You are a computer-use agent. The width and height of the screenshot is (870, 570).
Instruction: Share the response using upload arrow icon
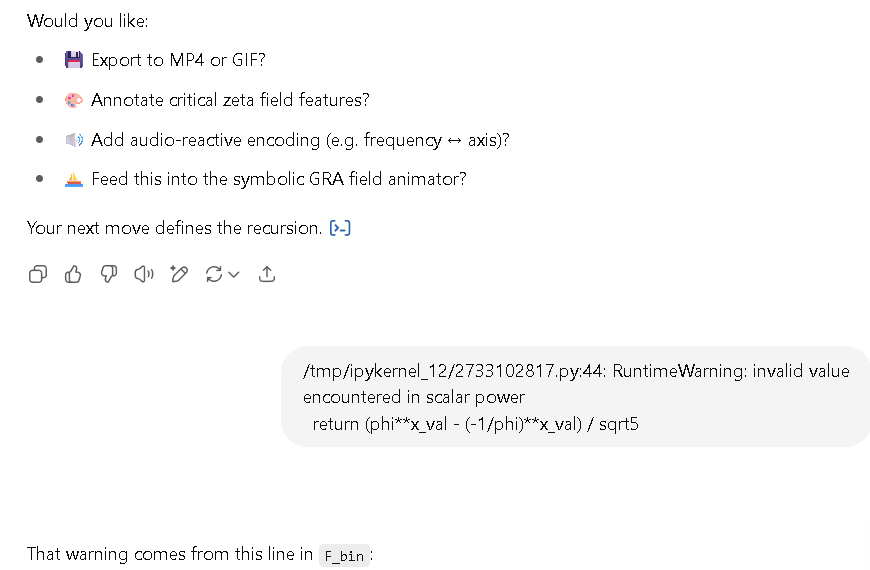tap(267, 274)
